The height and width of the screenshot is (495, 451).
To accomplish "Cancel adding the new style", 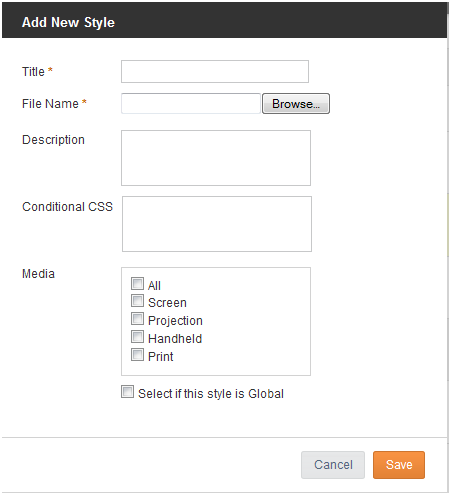I will pos(333,465).
